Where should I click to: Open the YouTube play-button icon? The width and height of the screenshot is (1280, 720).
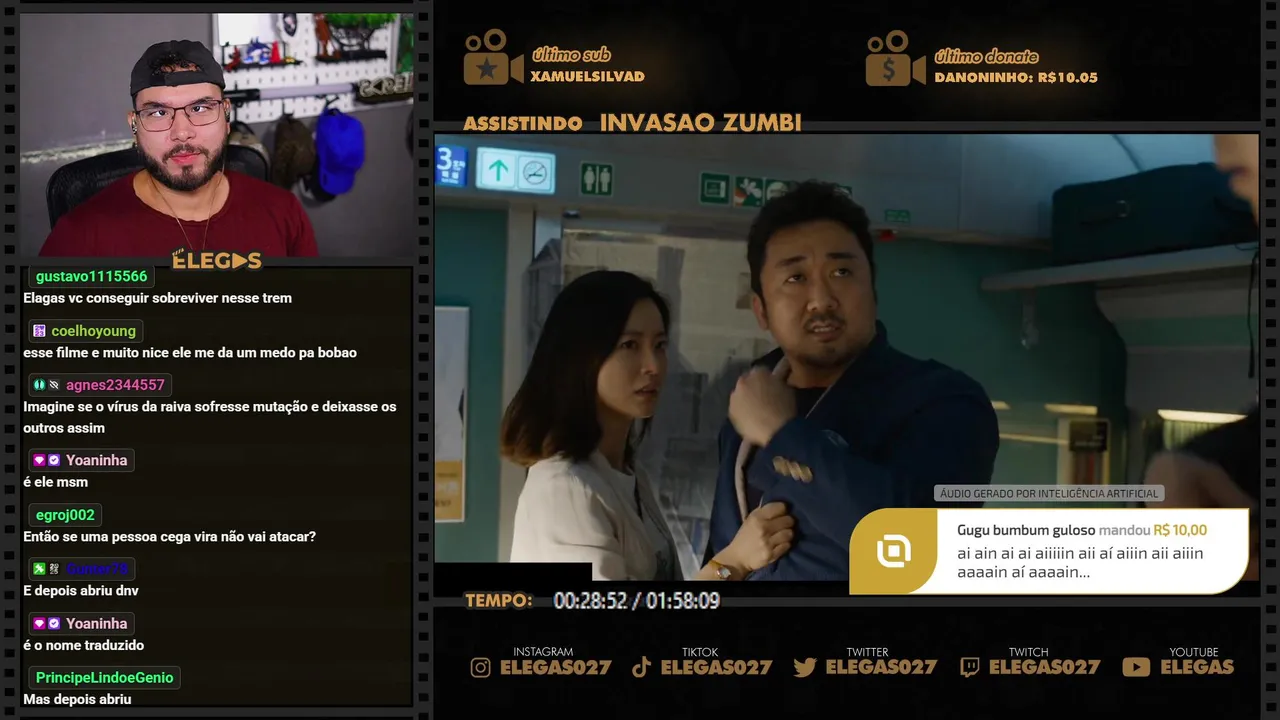click(1136, 667)
